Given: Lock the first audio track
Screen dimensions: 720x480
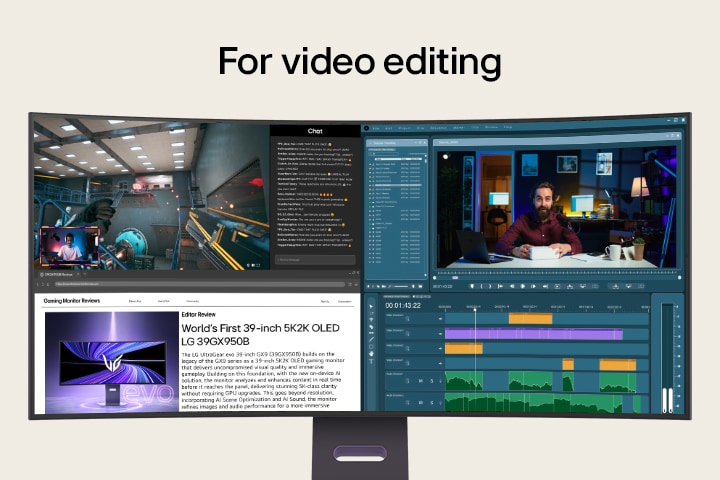Looking at the screenshot, I should coord(407,381).
